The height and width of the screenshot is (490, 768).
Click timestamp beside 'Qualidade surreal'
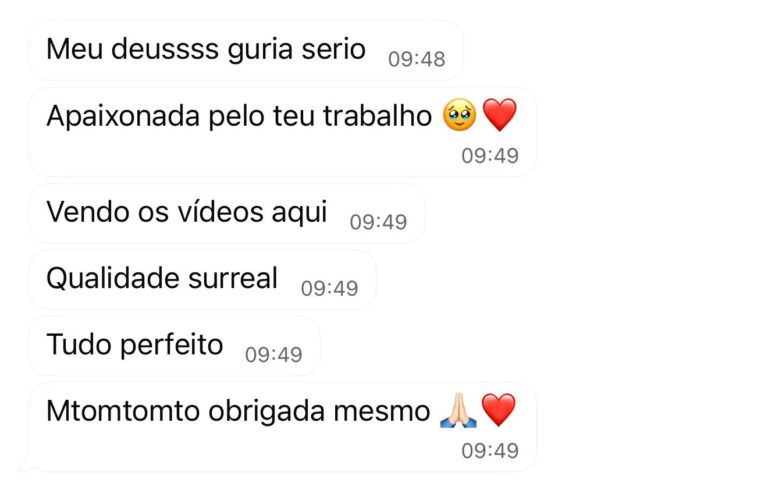coord(329,289)
